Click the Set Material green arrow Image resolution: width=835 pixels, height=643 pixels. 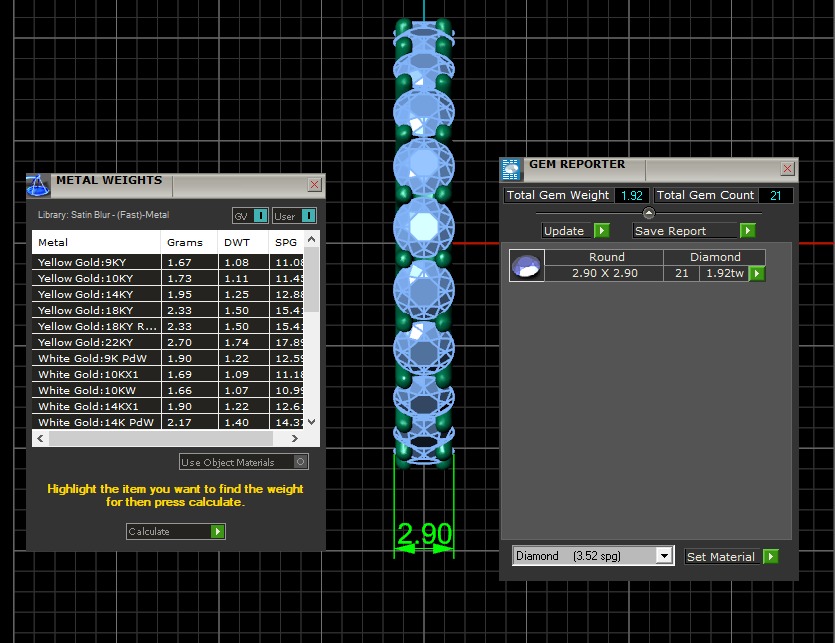coord(771,557)
